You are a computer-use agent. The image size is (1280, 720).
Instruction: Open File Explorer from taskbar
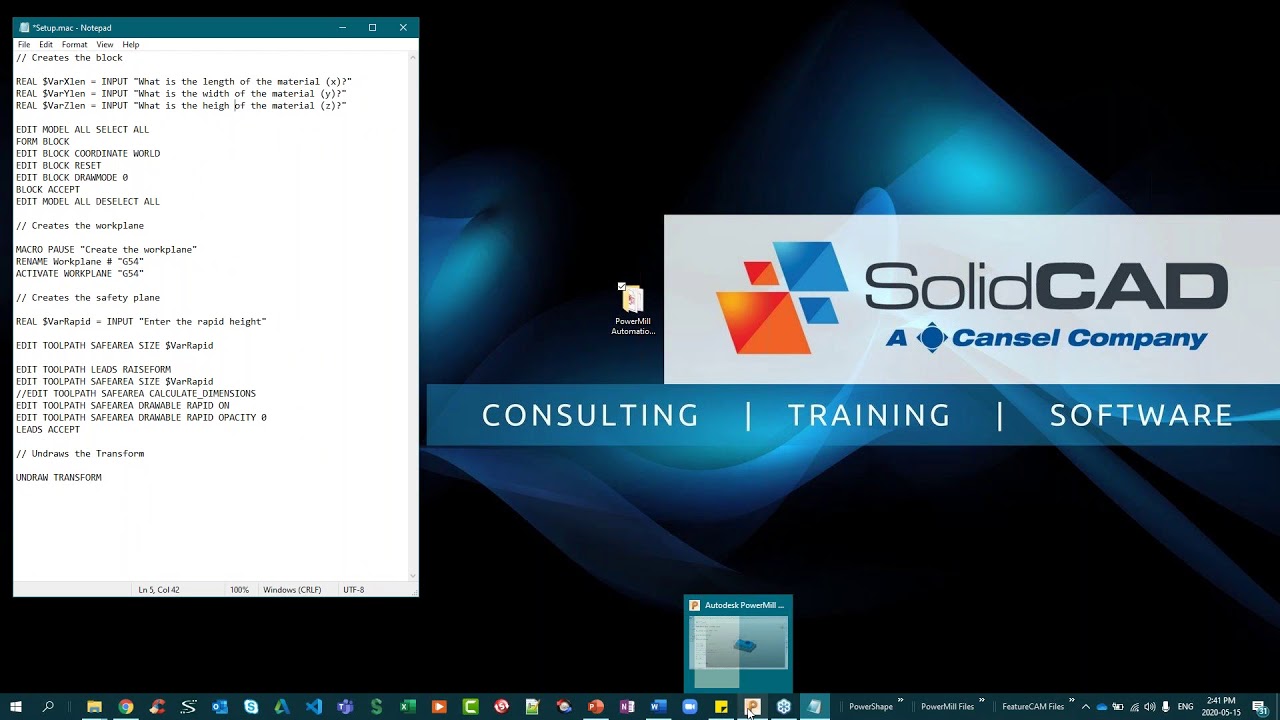coord(94,706)
